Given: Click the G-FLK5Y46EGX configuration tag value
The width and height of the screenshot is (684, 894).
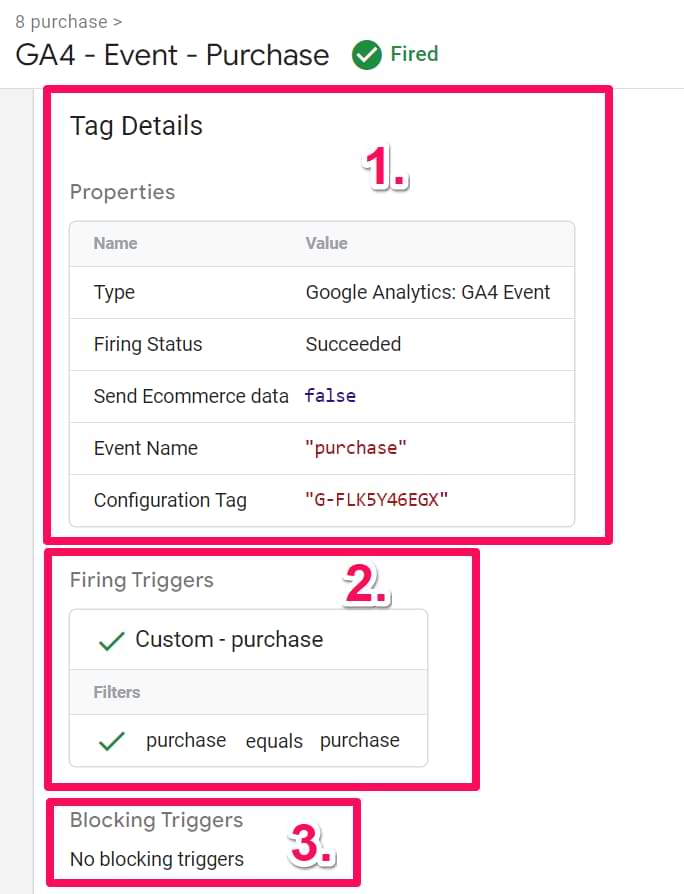Looking at the screenshot, I should click(x=376, y=500).
